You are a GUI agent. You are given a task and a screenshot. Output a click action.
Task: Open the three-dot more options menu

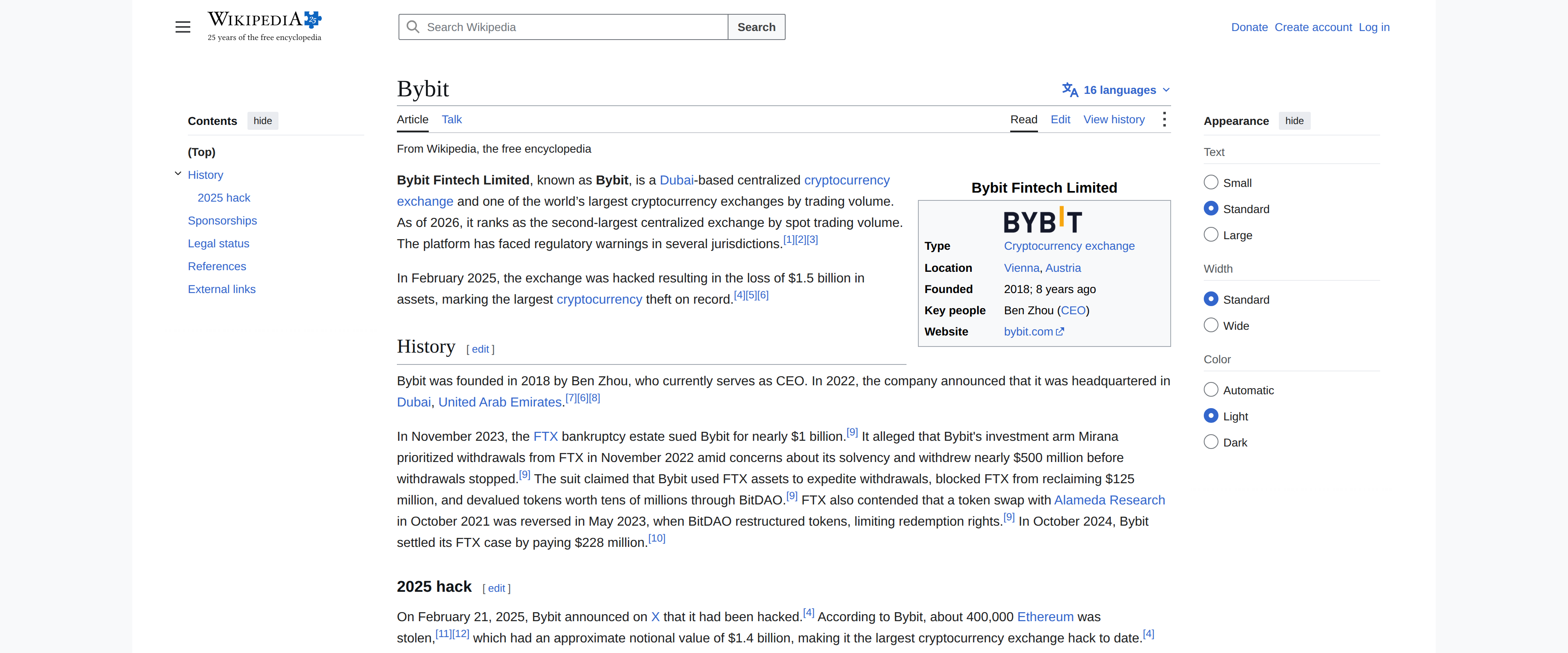1164,119
